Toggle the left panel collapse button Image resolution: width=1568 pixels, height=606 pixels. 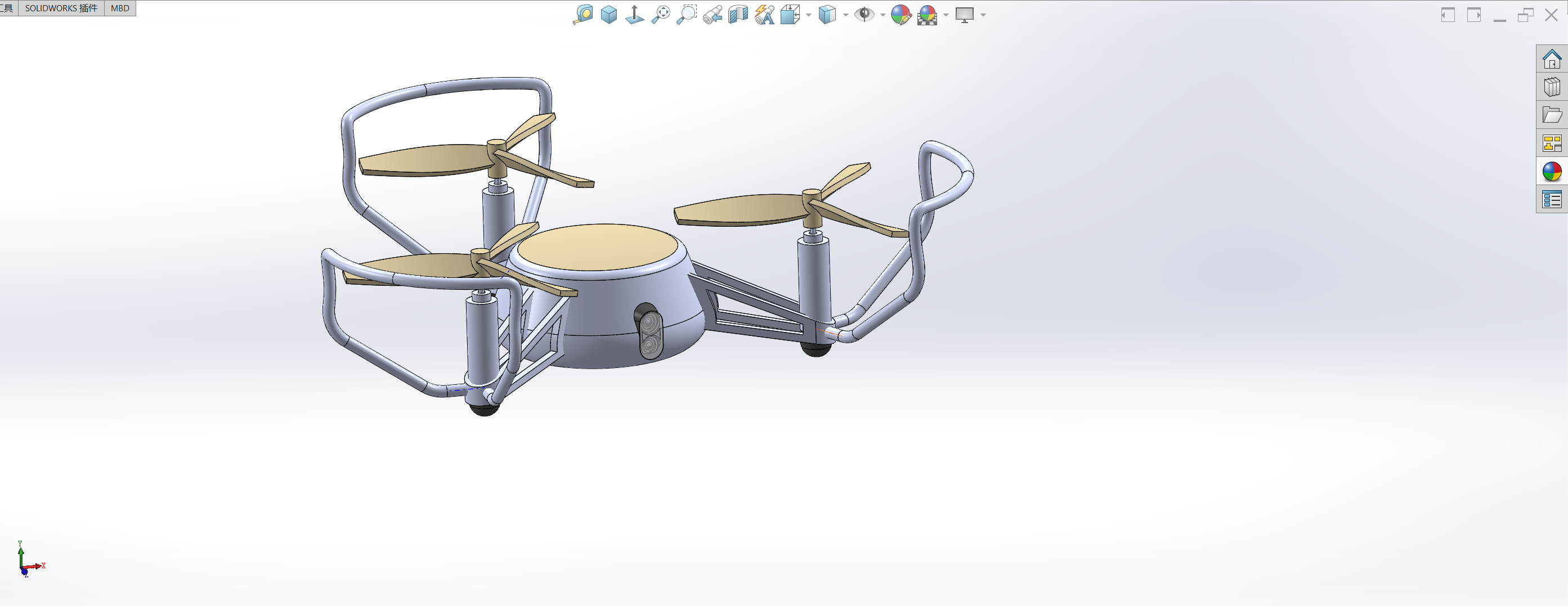tap(1448, 15)
